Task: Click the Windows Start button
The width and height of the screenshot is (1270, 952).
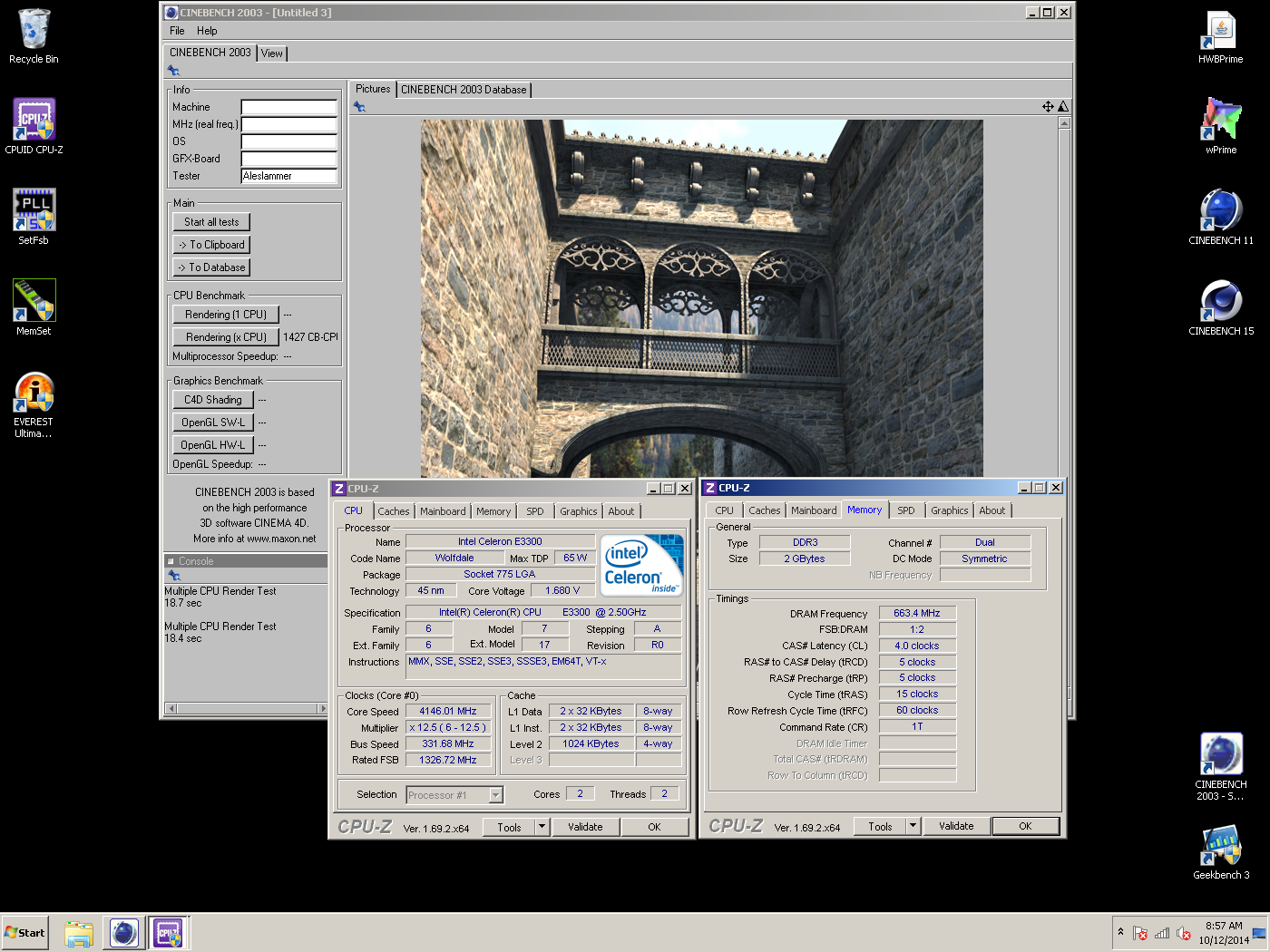Action: (24, 933)
